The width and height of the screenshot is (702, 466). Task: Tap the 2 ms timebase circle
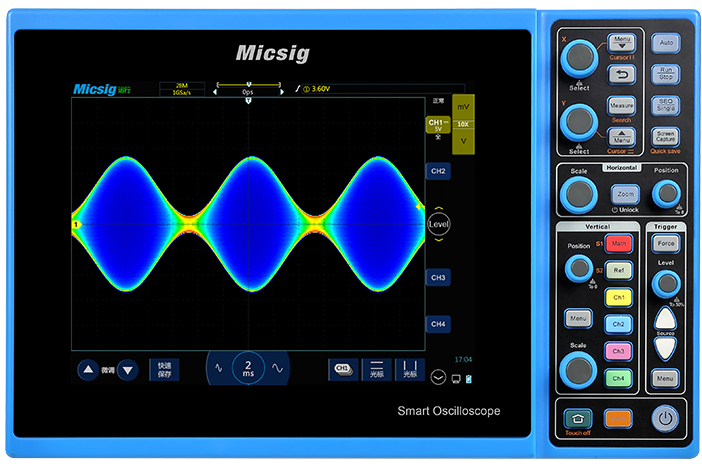point(248,368)
